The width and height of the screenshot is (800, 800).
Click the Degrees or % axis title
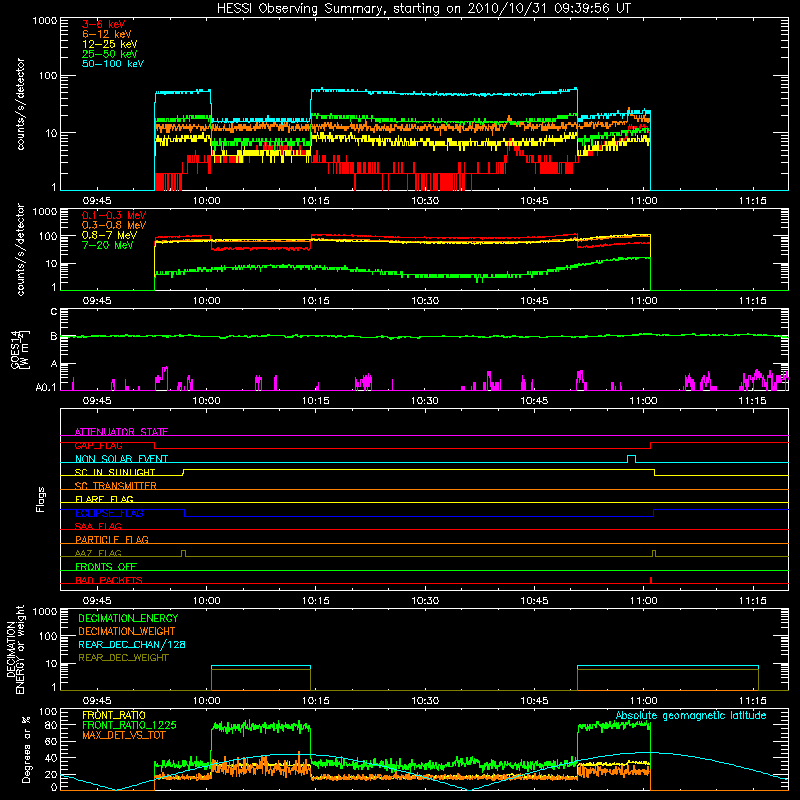27,749
